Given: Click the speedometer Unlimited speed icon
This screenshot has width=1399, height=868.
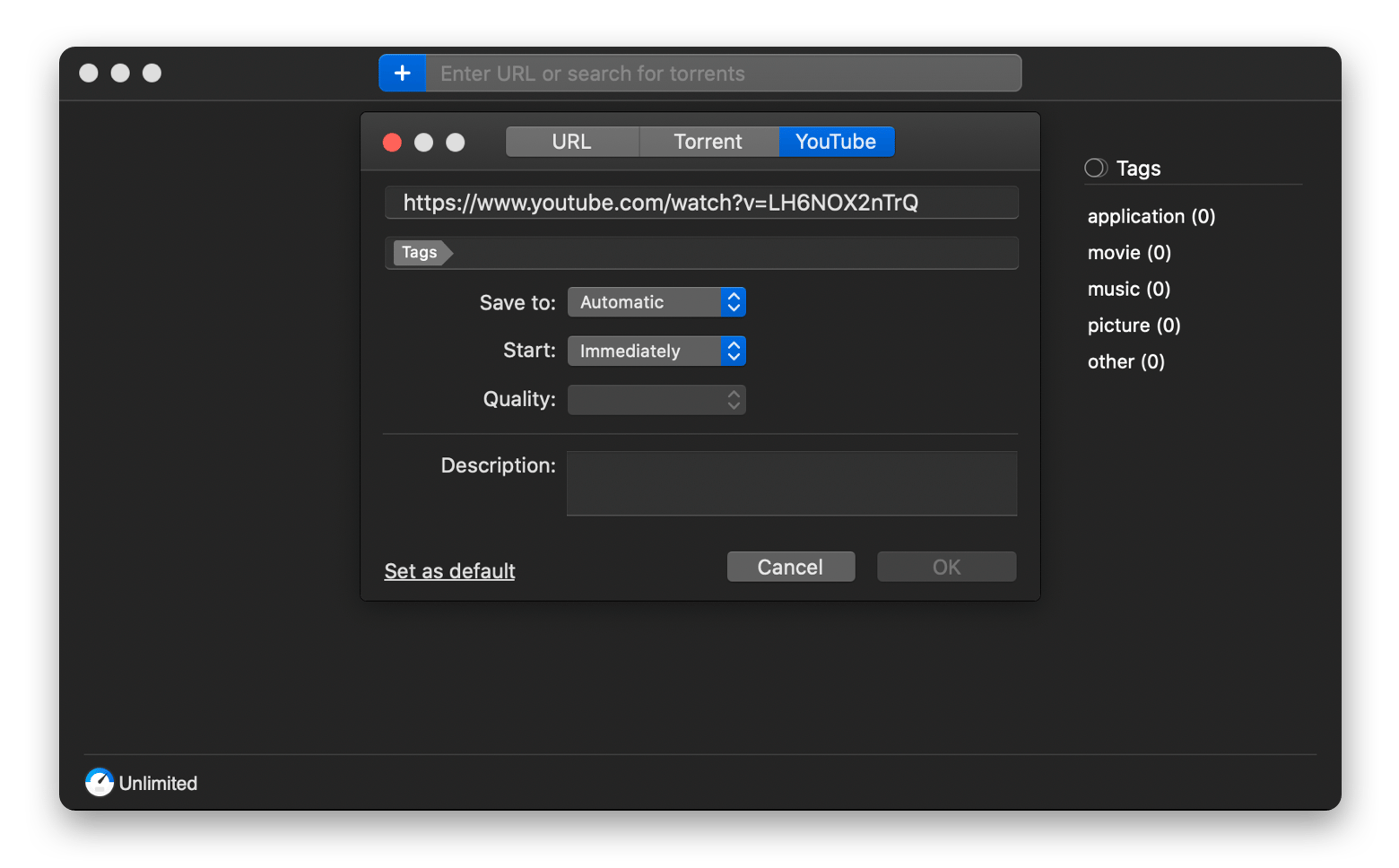Looking at the screenshot, I should coord(100,782).
